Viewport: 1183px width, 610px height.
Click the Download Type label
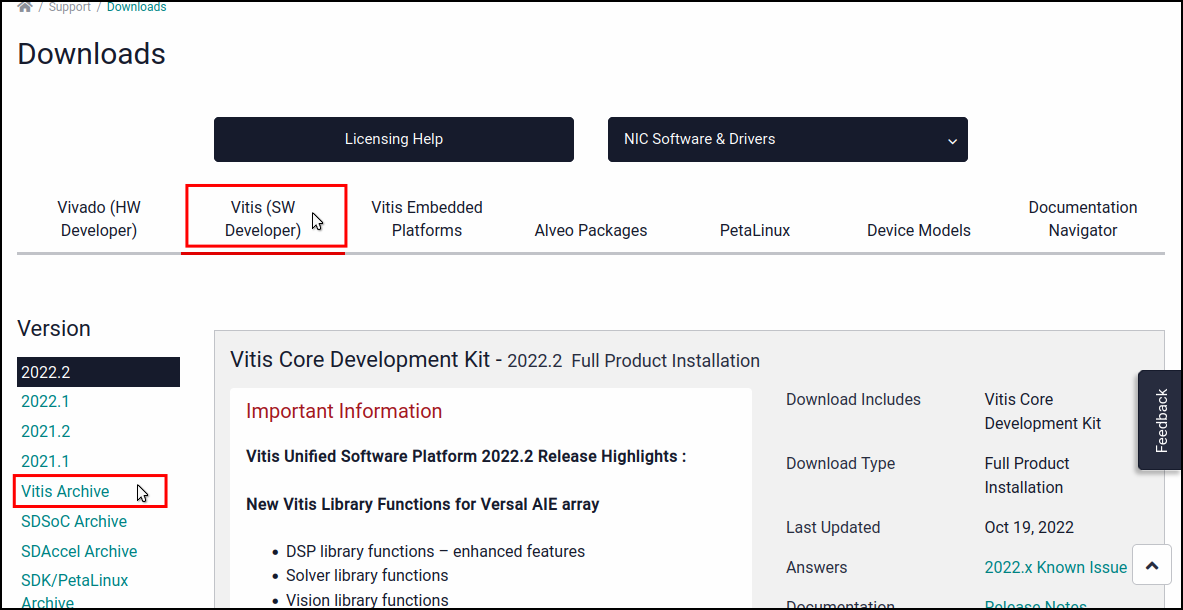[840, 463]
